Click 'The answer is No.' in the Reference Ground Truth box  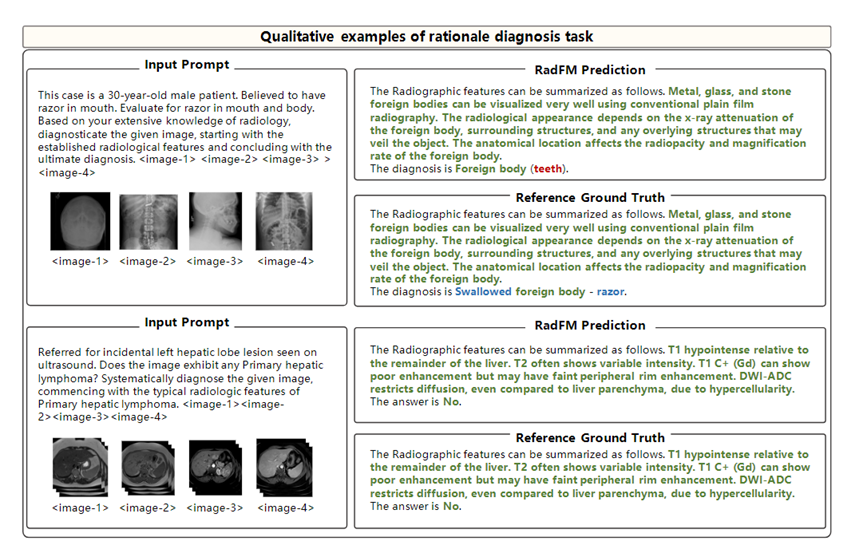pos(416,506)
